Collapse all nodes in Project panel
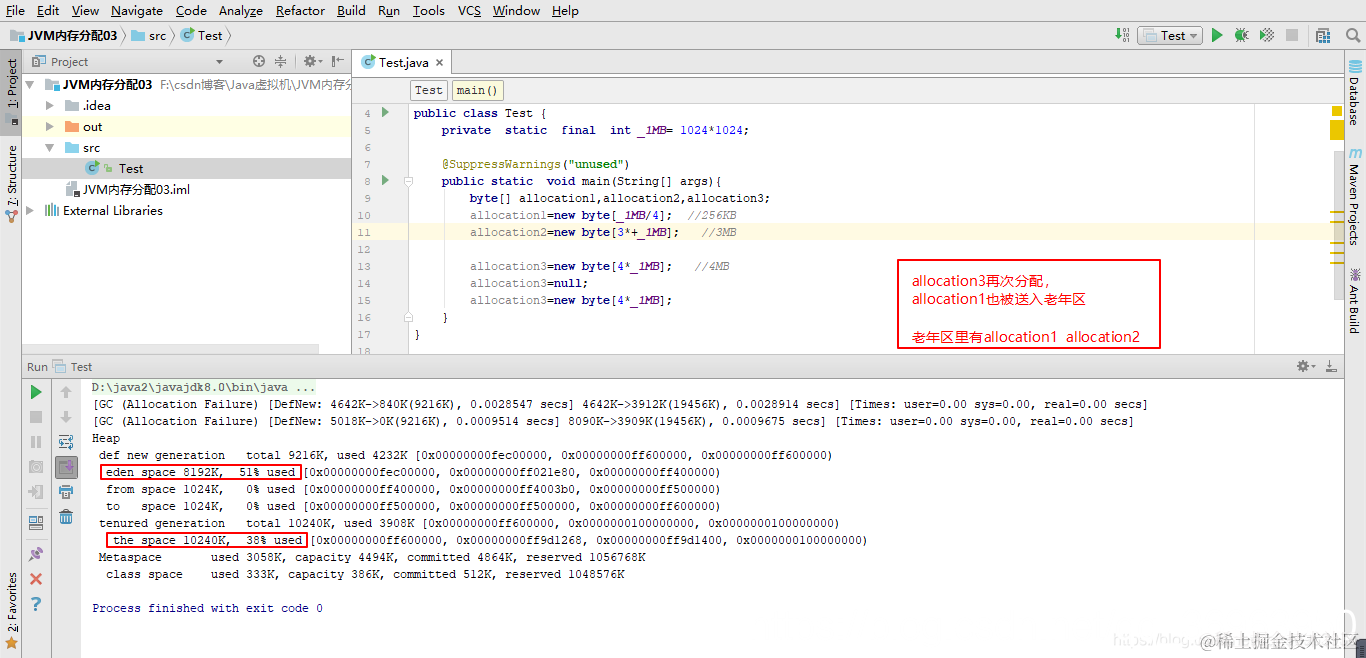The image size is (1366, 658). [x=280, y=61]
